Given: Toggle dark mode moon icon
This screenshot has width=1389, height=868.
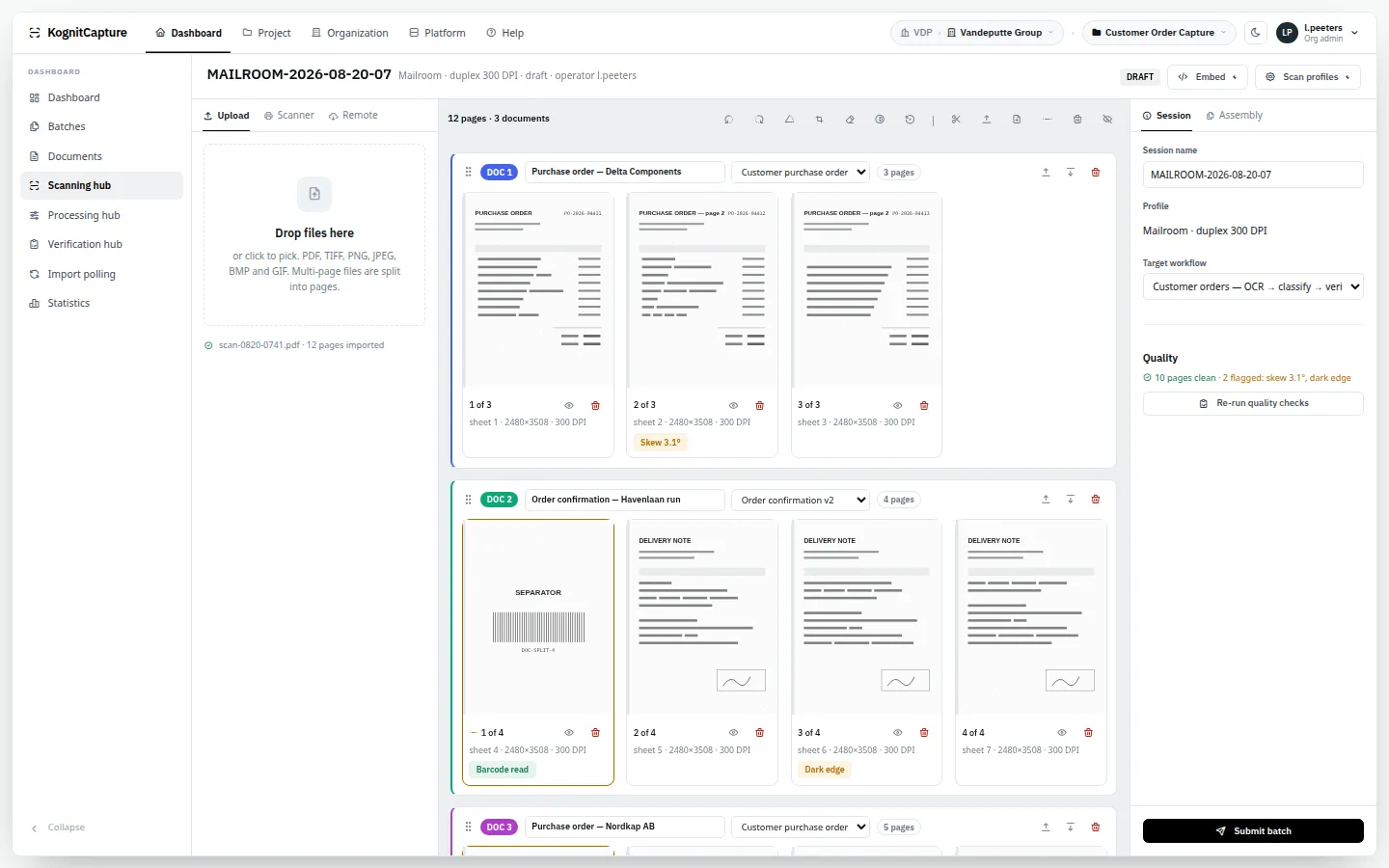Looking at the screenshot, I should click(1256, 33).
